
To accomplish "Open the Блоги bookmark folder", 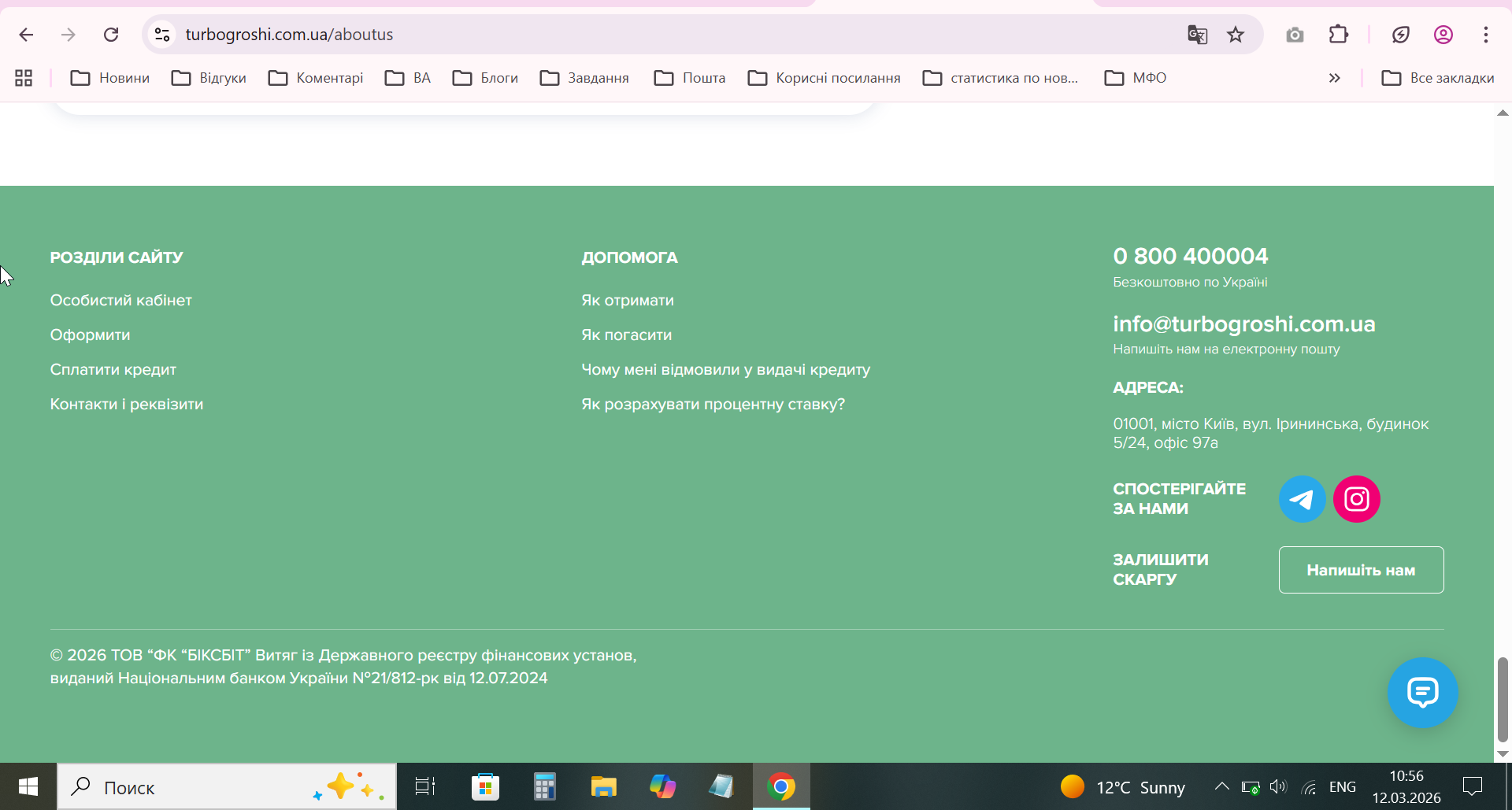I will point(485,78).
